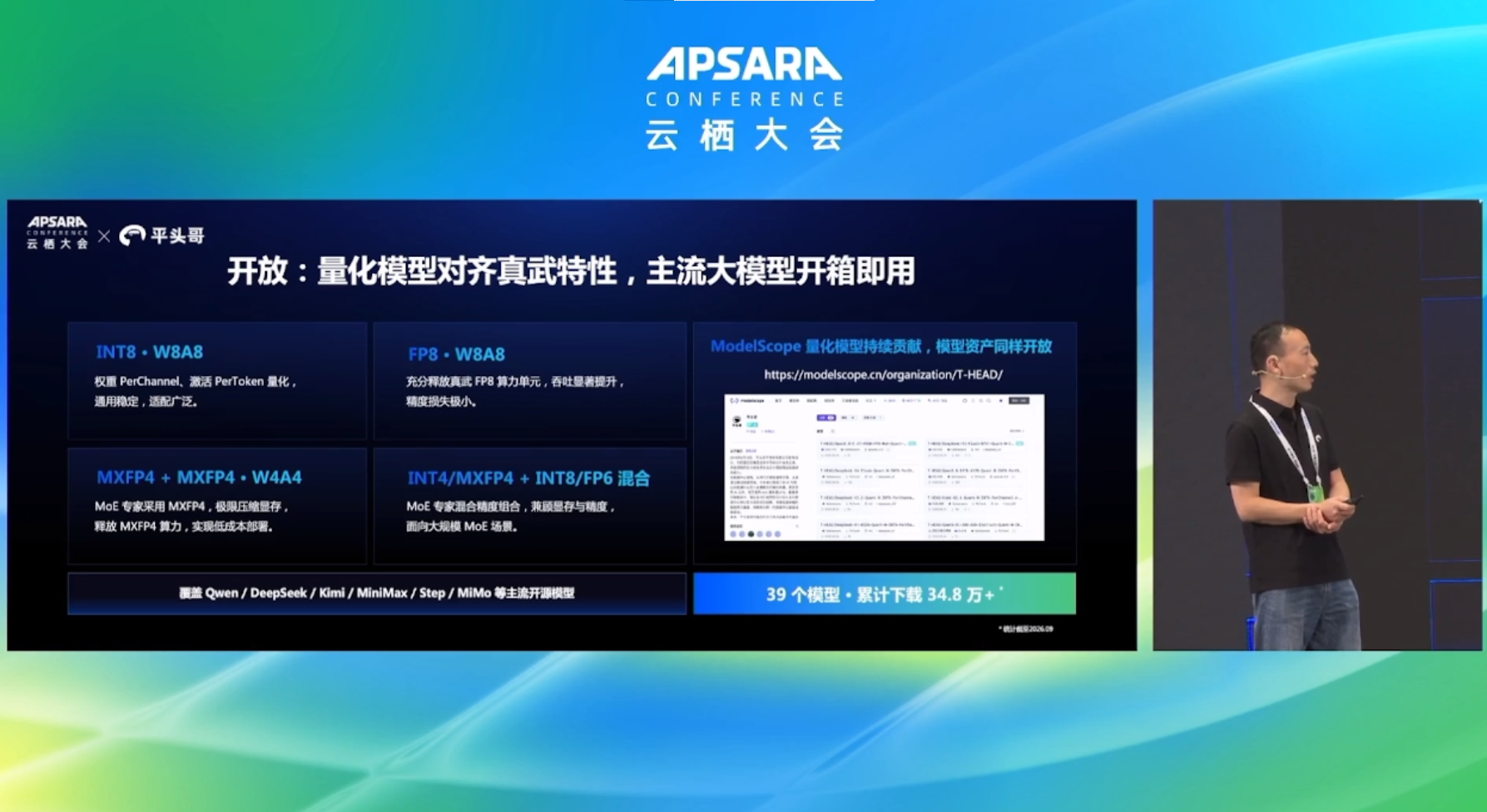Select the text 通用稳定，适配广泛
1487x812 pixels.
pyautogui.click(x=146, y=402)
